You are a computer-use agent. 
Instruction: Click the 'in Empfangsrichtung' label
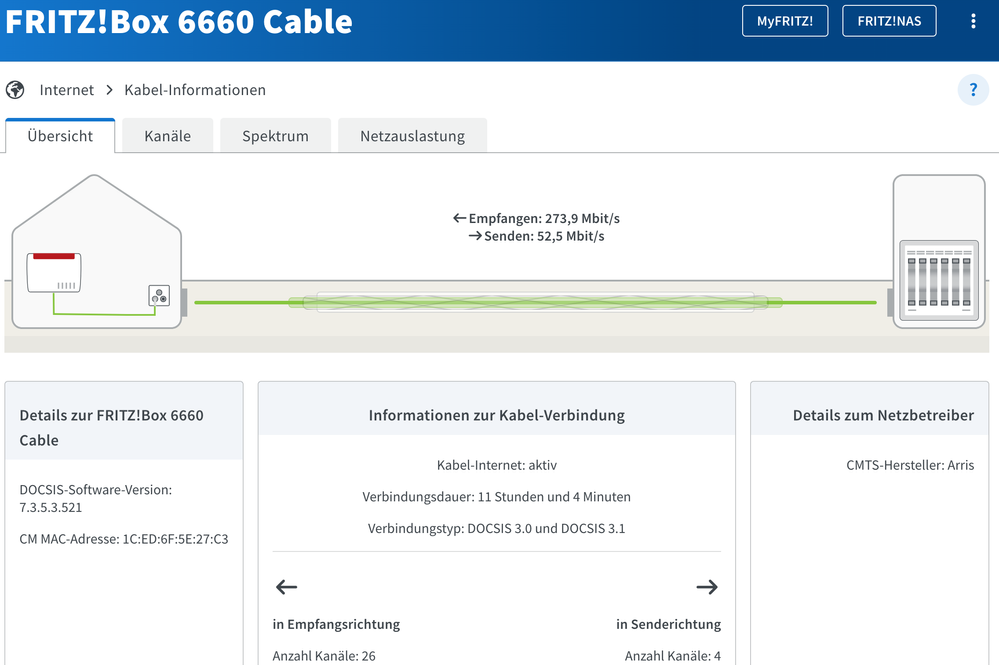coord(336,624)
